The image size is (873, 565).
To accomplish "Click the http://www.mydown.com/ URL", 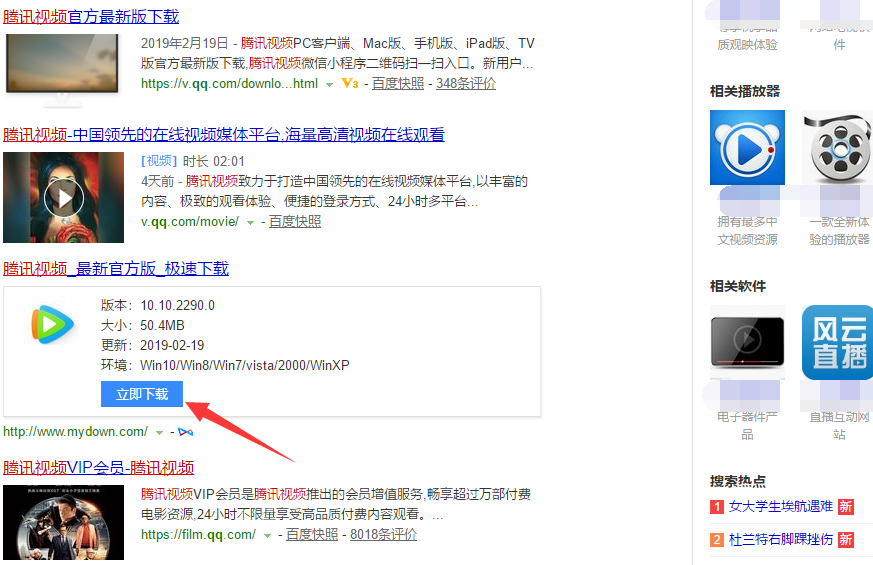I will tap(76, 431).
